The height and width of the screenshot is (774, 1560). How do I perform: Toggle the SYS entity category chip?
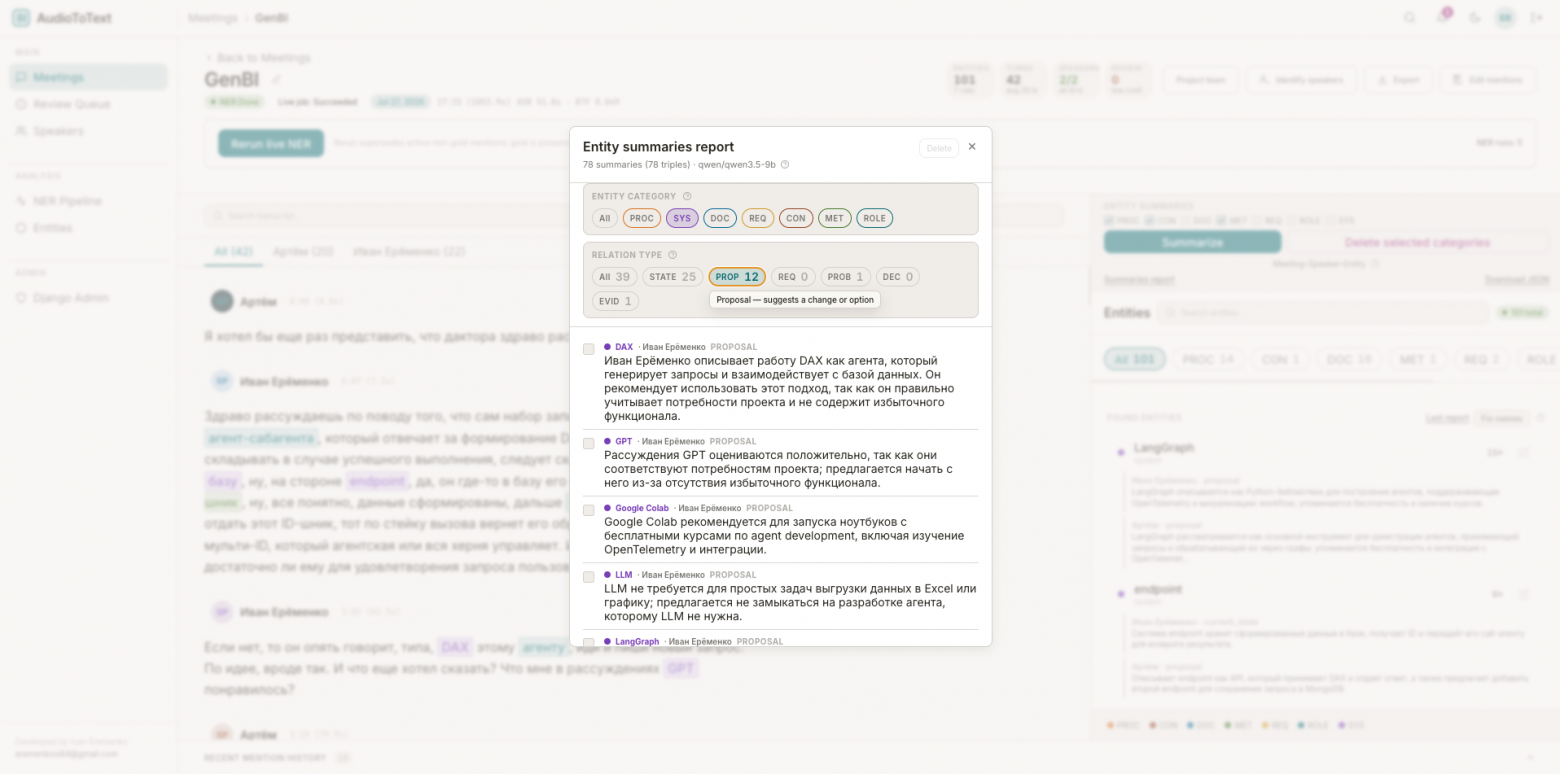[682, 218]
